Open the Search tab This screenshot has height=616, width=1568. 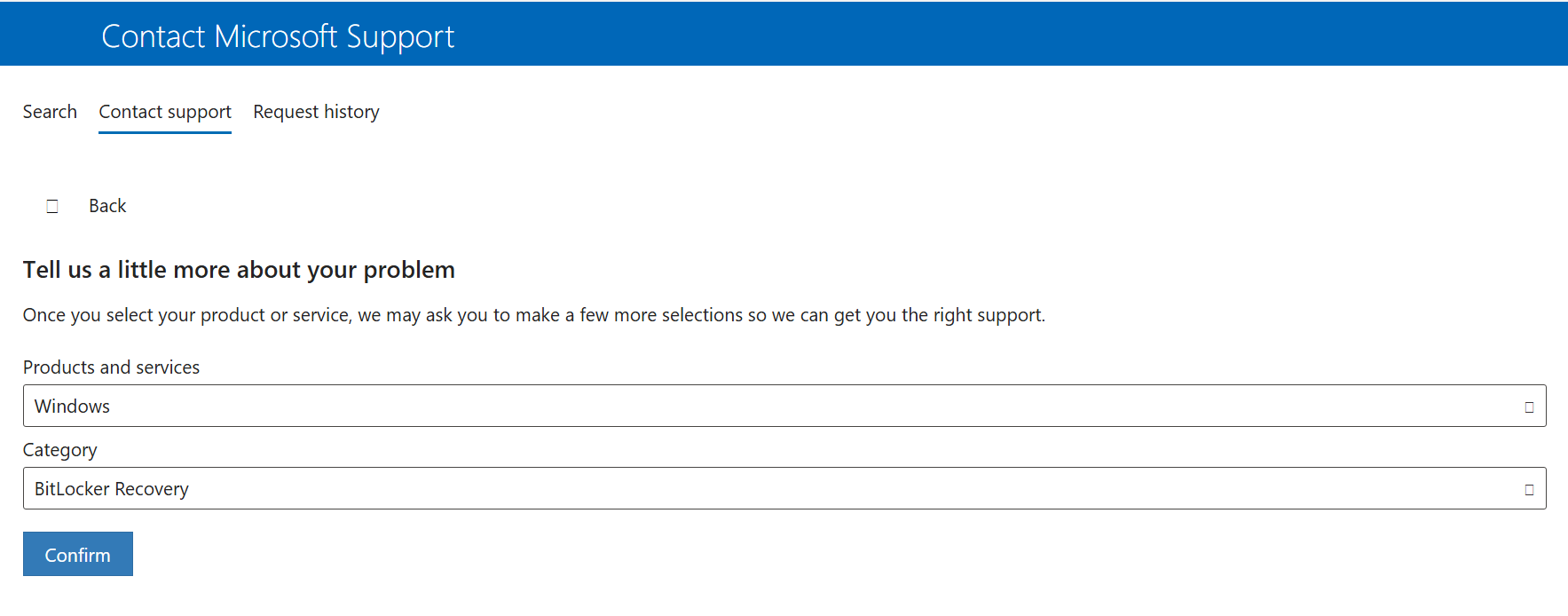tap(50, 112)
